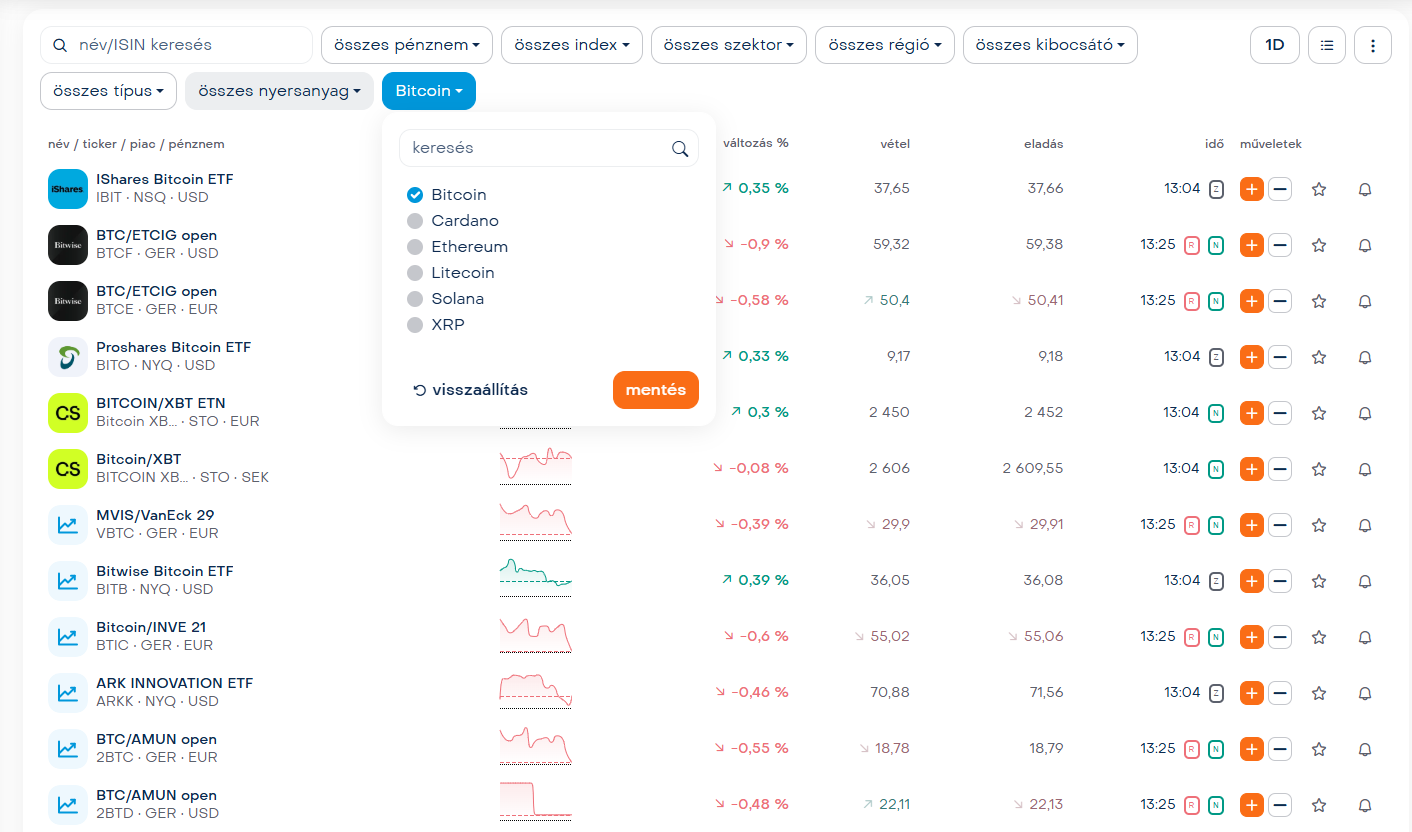Click the orange plus button for IShares Bitcoin ETF

1251,189
